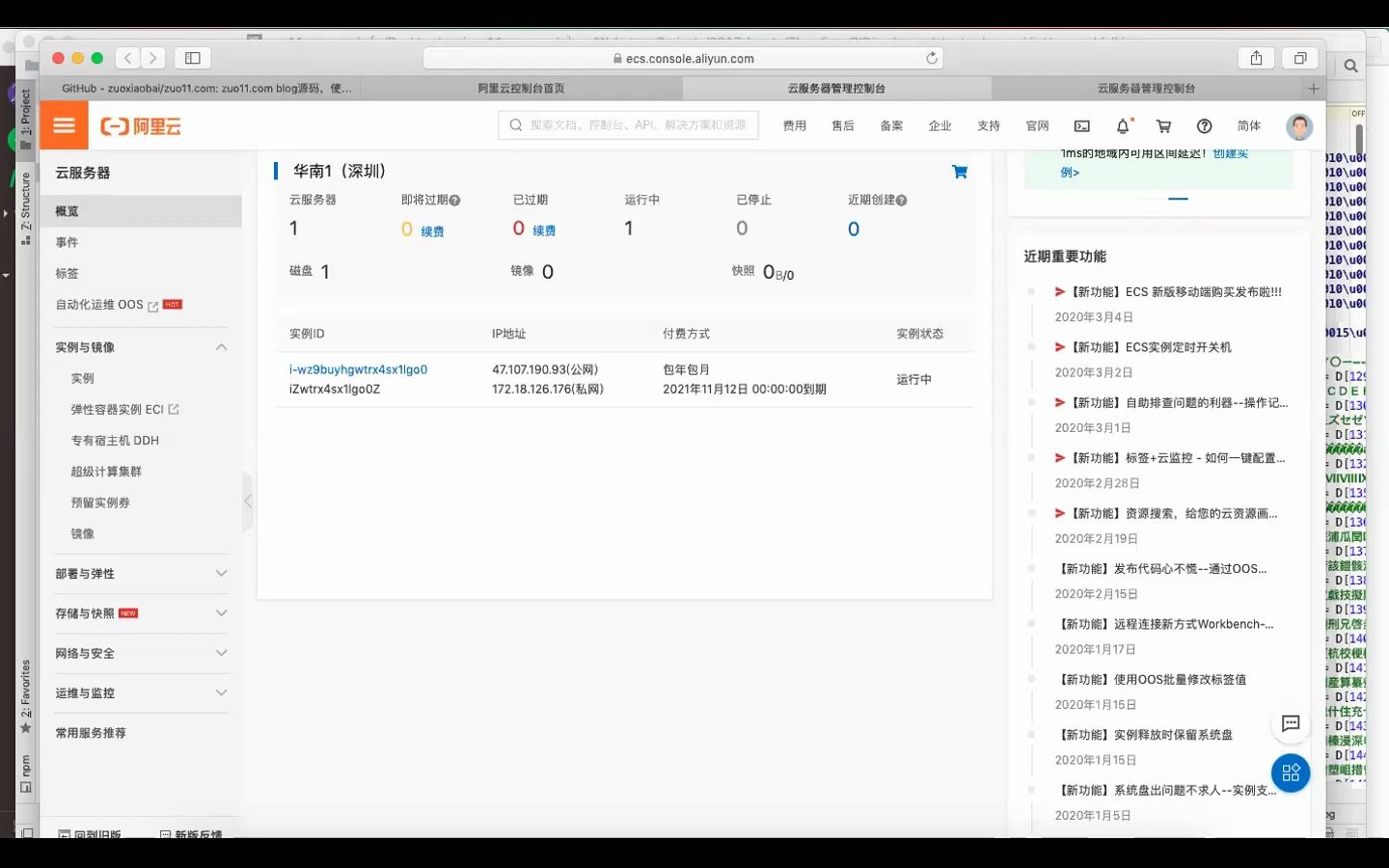Image resolution: width=1389 pixels, height=868 pixels.
Task: Open the Project tool tab in IDE
Action: pyautogui.click(x=26, y=119)
